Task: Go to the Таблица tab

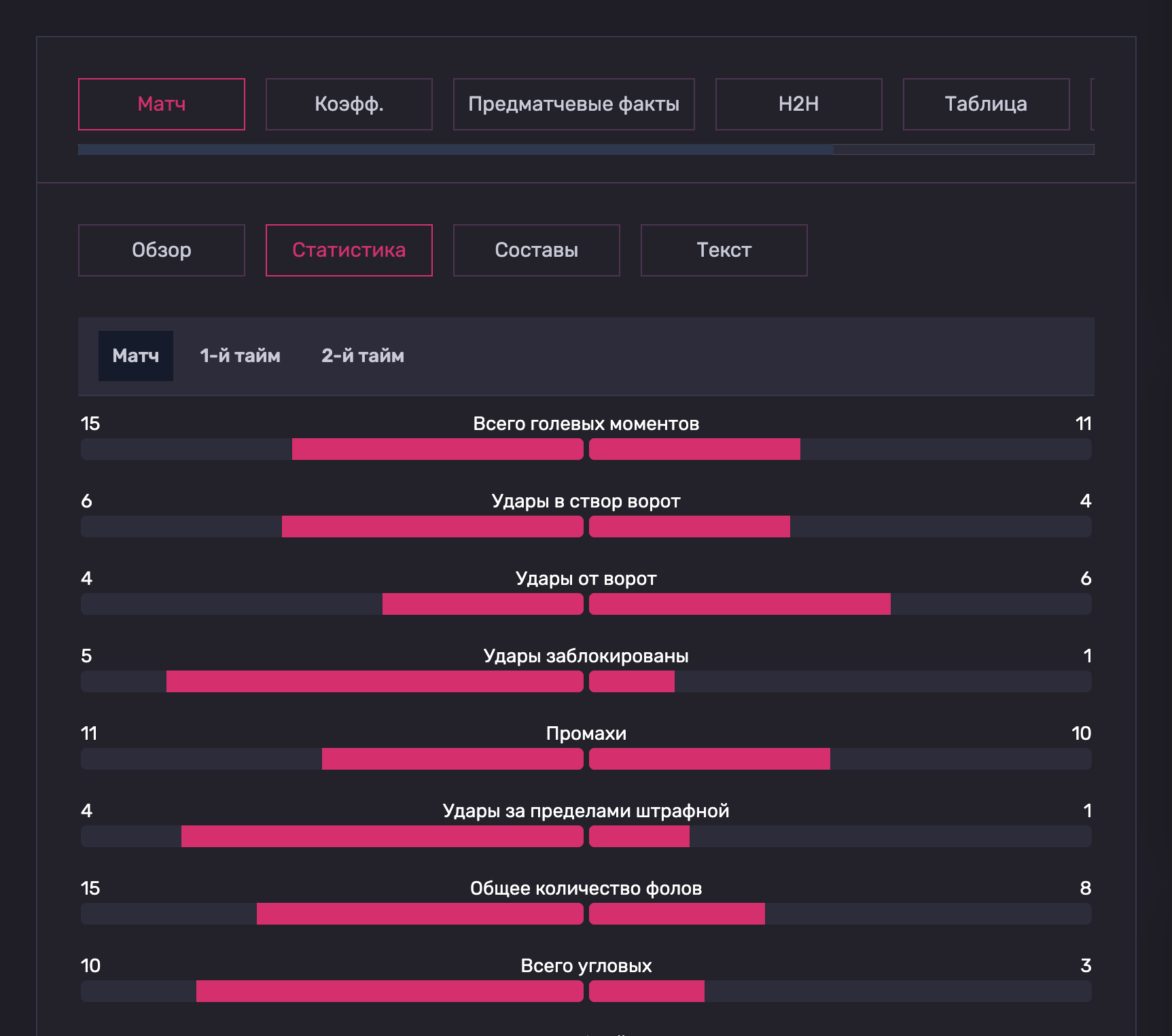Action: click(x=986, y=104)
